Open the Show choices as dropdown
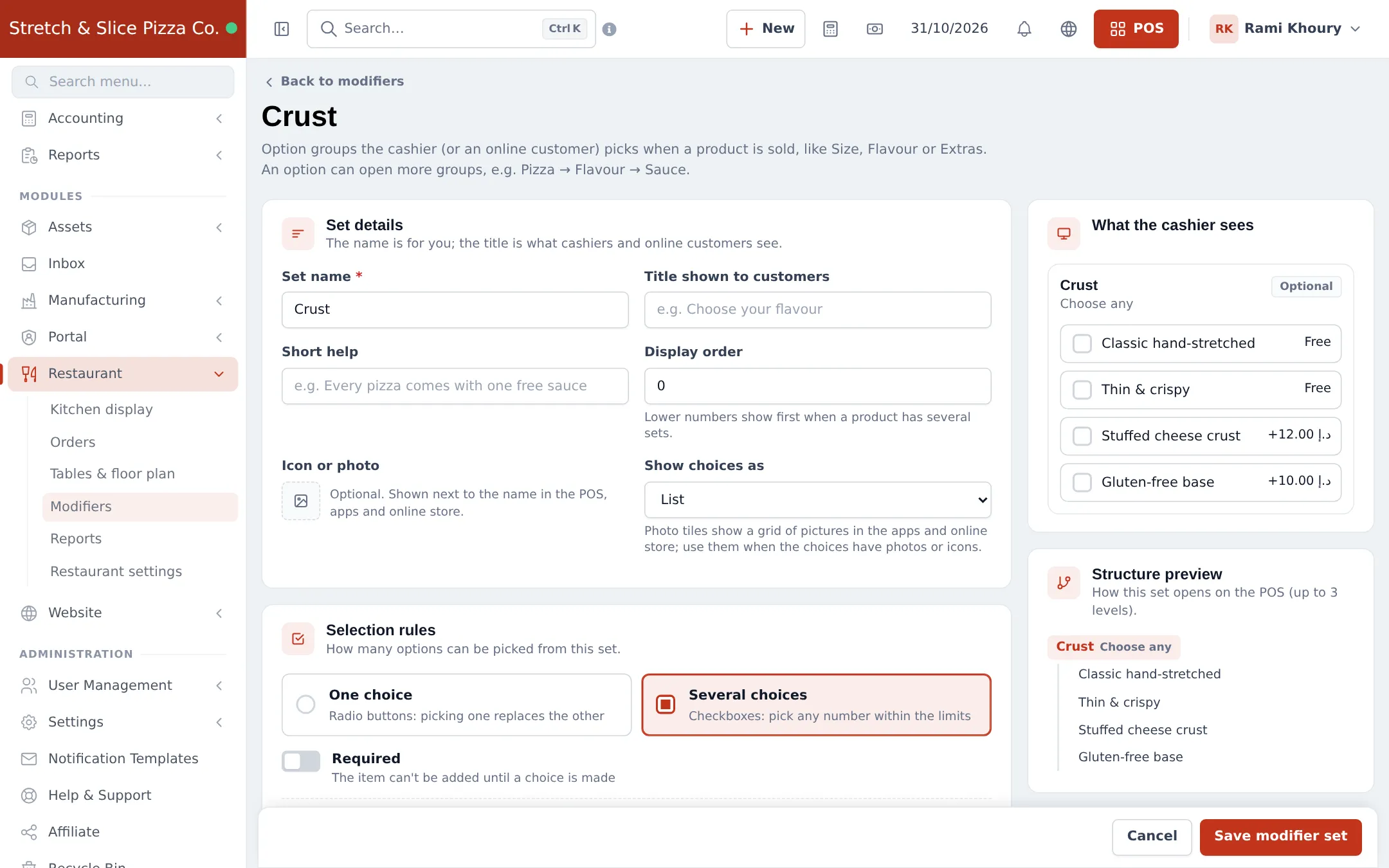Image resolution: width=1389 pixels, height=868 pixels. click(x=817, y=500)
